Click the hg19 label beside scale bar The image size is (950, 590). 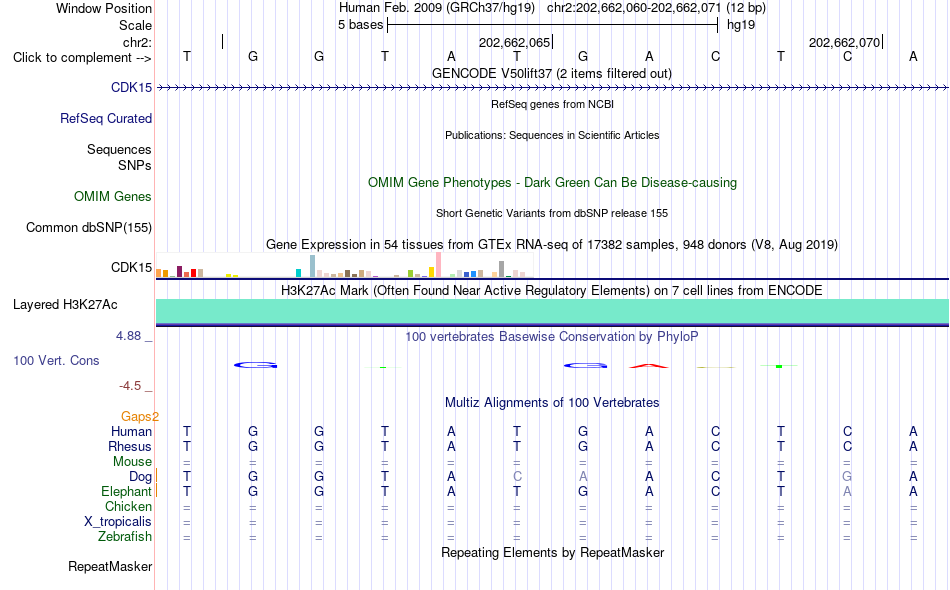pyautogui.click(x=741, y=25)
